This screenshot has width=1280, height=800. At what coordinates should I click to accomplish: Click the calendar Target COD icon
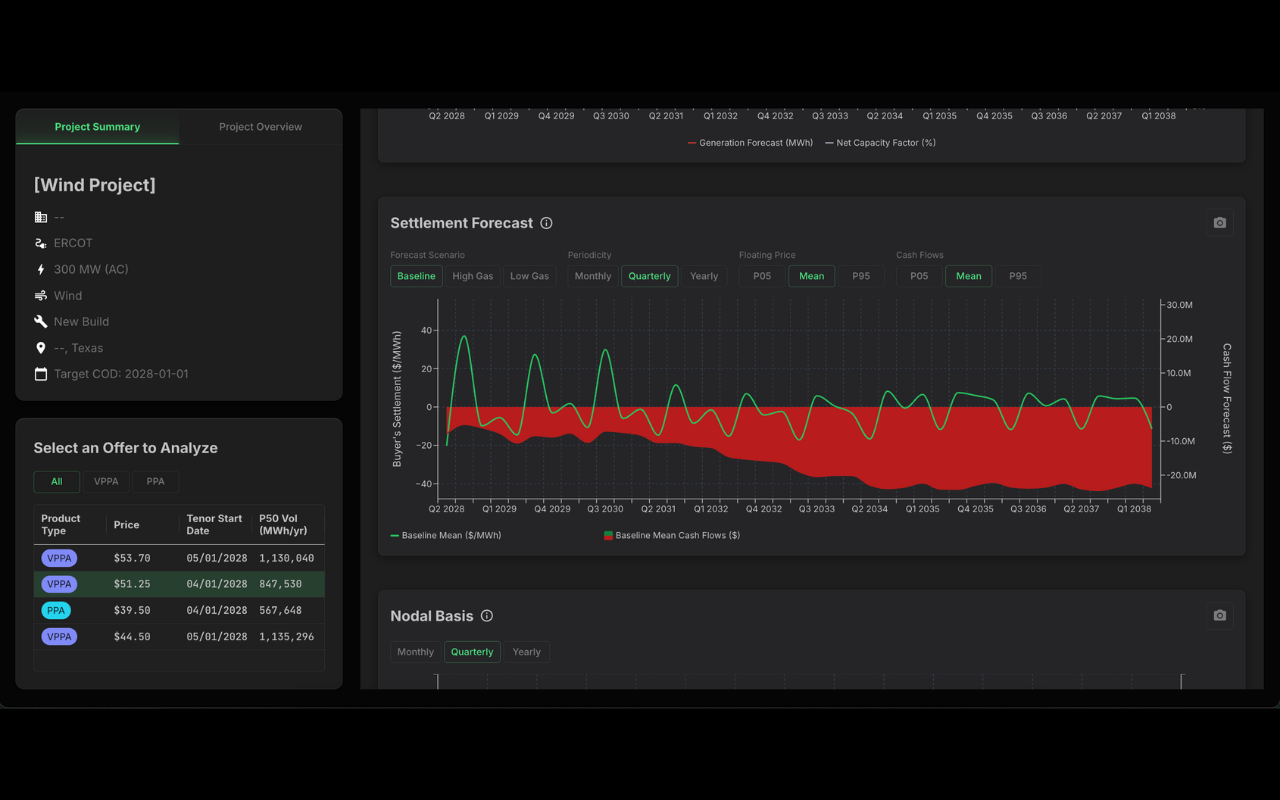41,374
